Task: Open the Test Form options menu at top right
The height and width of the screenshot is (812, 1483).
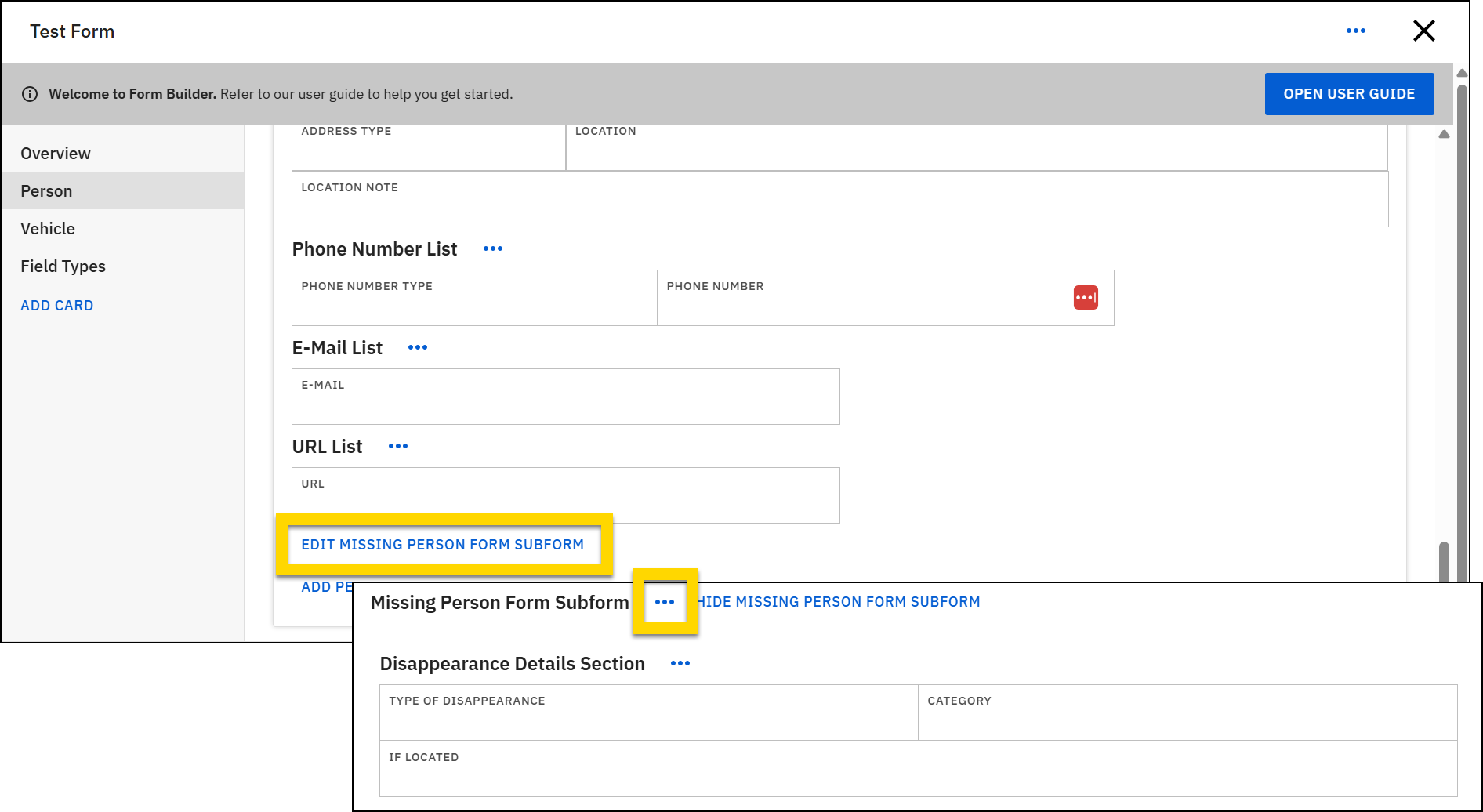Action: coord(1356,31)
